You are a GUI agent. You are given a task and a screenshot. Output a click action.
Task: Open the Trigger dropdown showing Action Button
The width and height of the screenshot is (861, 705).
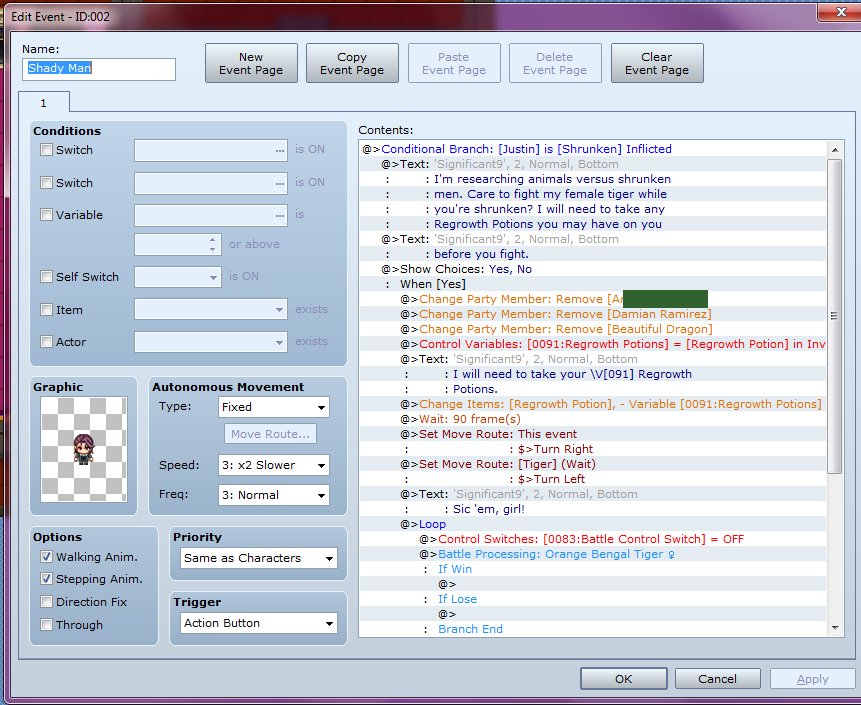[x=259, y=623]
